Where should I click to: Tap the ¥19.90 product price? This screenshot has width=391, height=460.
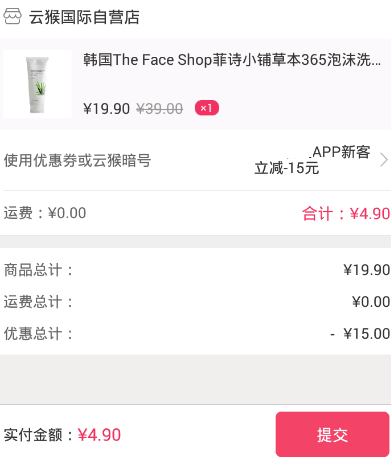click(106, 109)
